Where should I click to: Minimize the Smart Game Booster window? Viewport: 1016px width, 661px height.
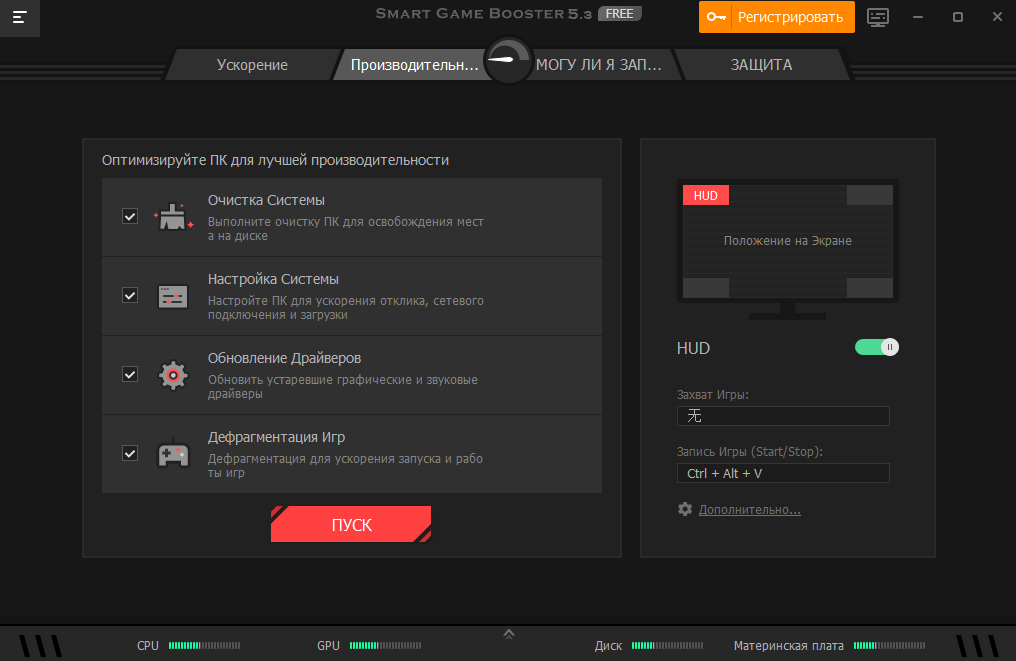pyautogui.click(x=918, y=17)
